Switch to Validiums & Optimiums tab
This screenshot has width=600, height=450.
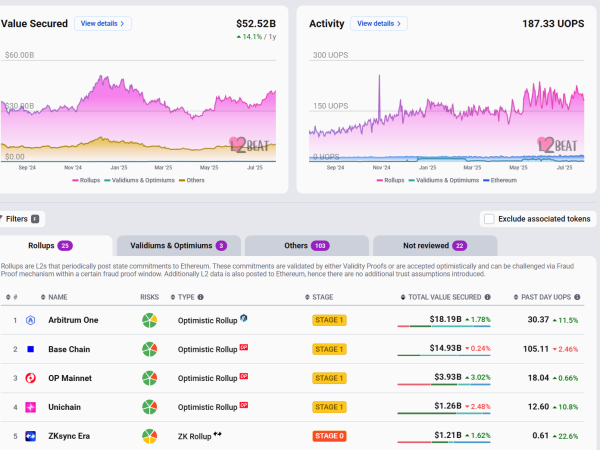point(179,246)
